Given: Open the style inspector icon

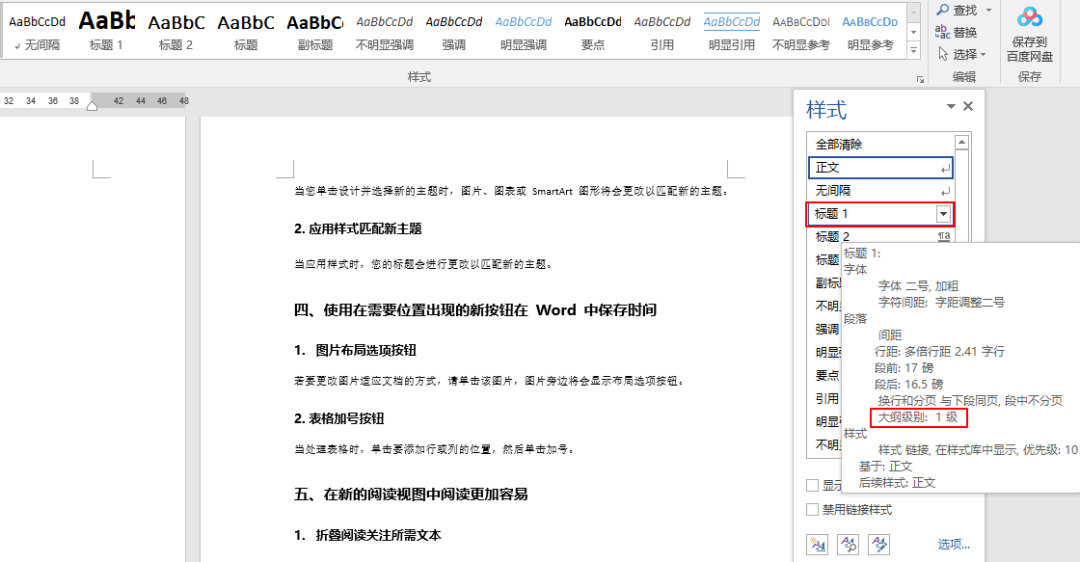Looking at the screenshot, I should 848,544.
